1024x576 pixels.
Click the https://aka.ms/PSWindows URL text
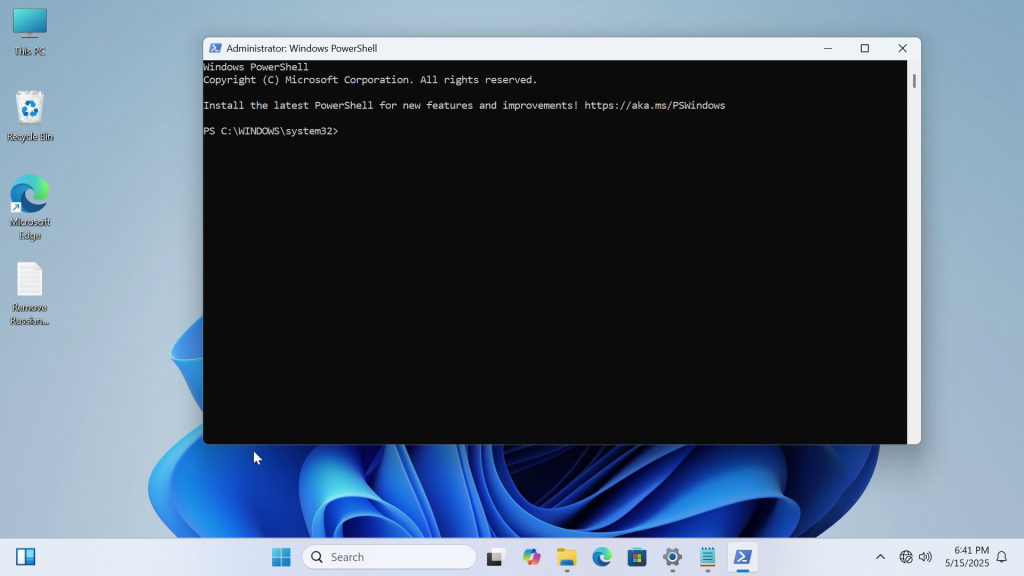[654, 105]
